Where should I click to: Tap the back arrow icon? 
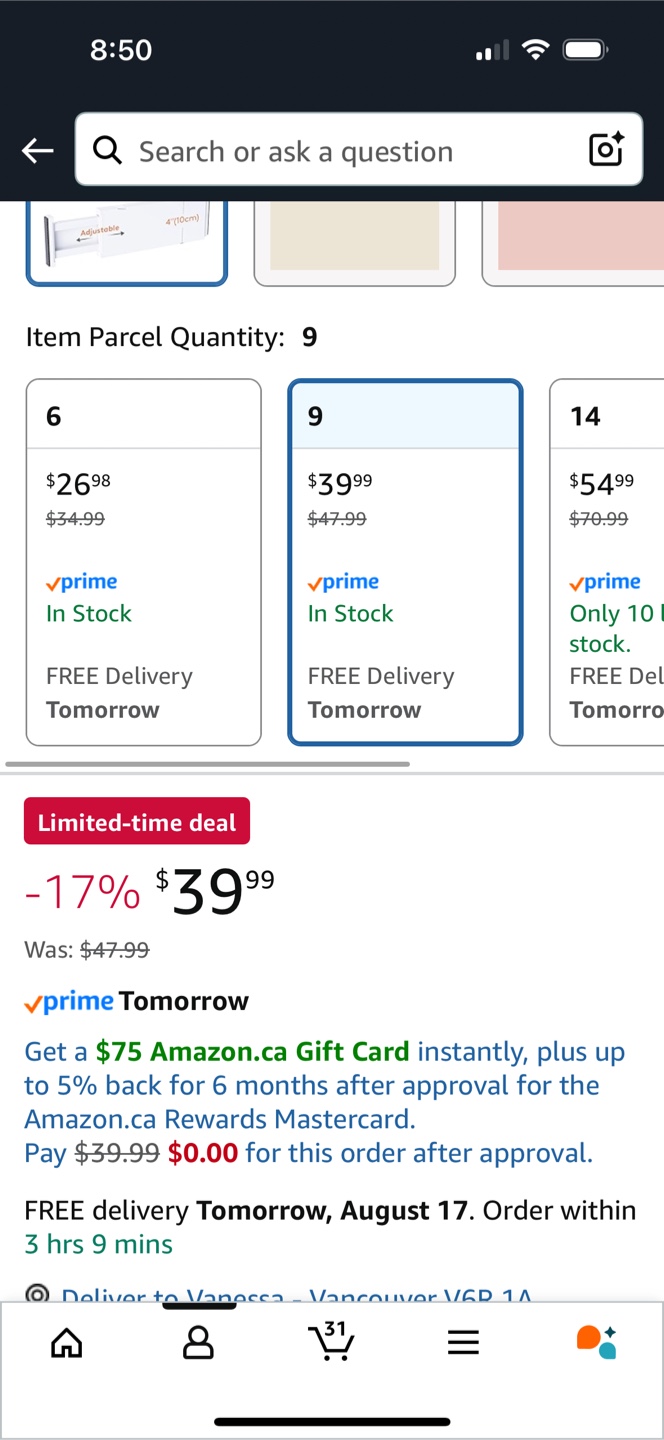38,151
